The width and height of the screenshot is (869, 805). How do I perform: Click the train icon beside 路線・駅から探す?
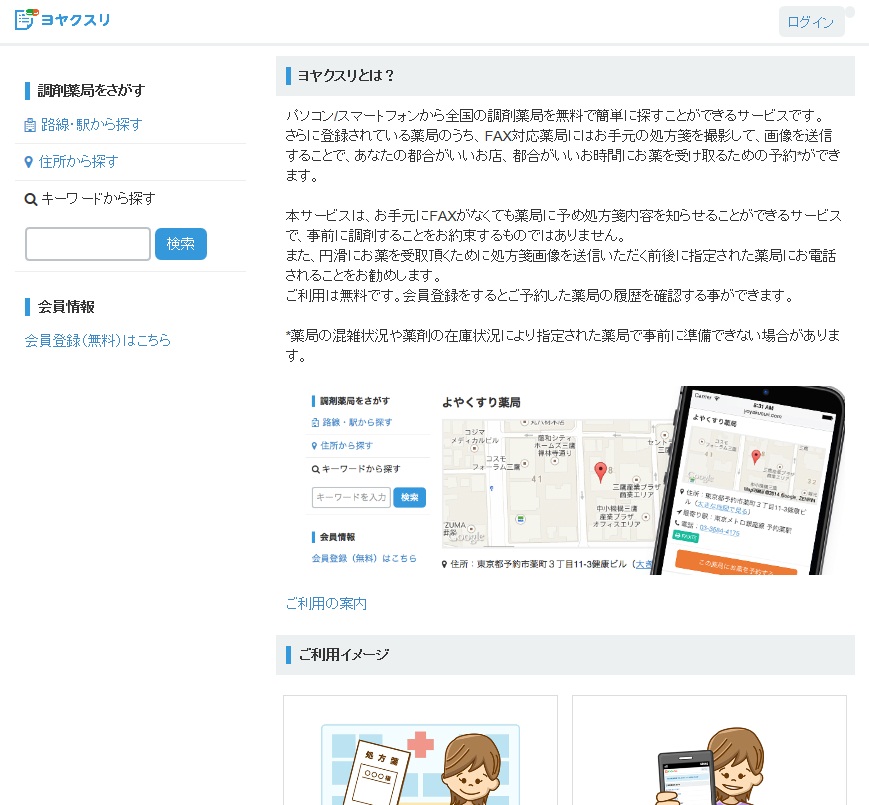tap(30, 125)
